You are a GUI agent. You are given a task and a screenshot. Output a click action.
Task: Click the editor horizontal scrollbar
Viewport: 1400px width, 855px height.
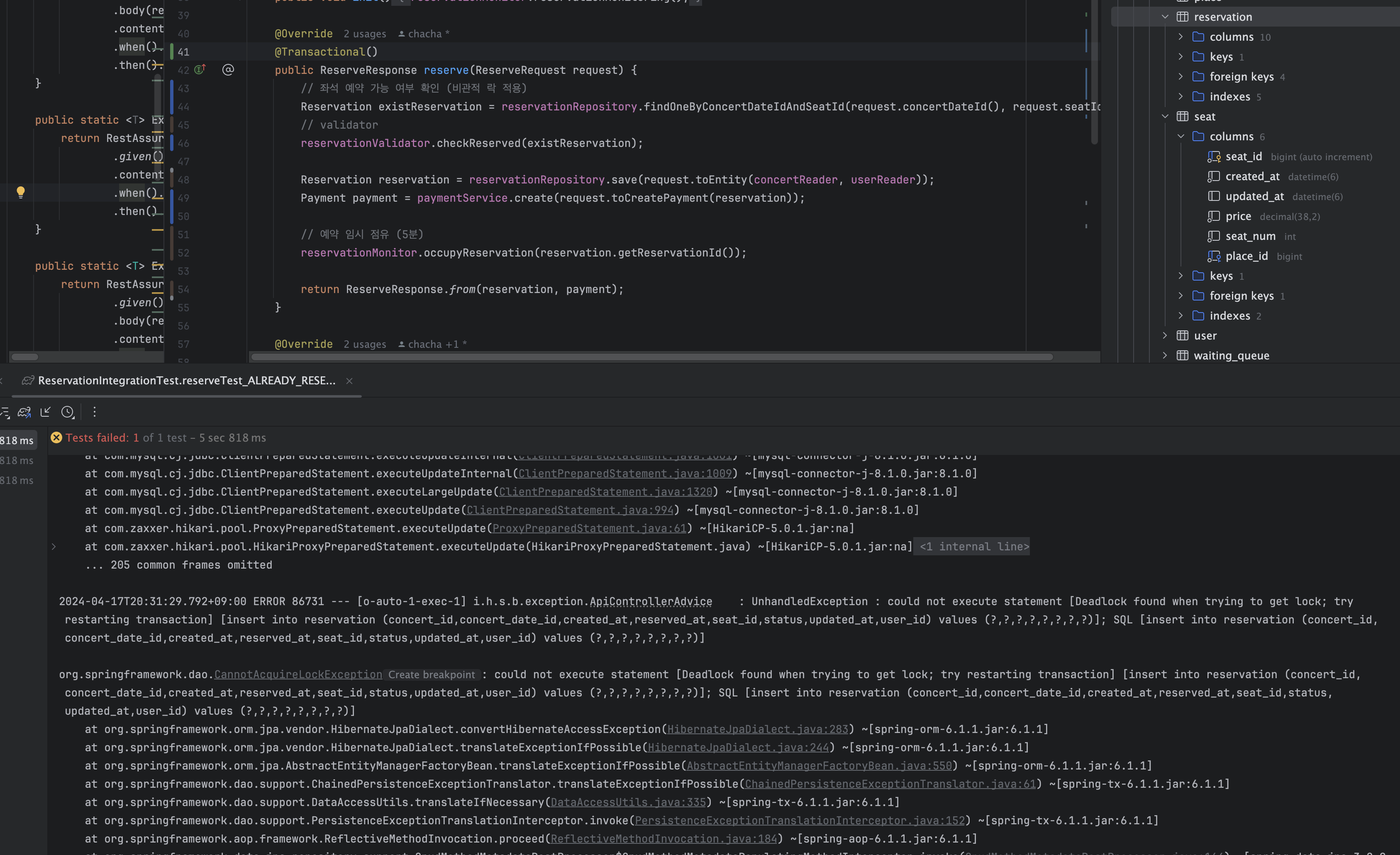pyautogui.click(x=651, y=357)
